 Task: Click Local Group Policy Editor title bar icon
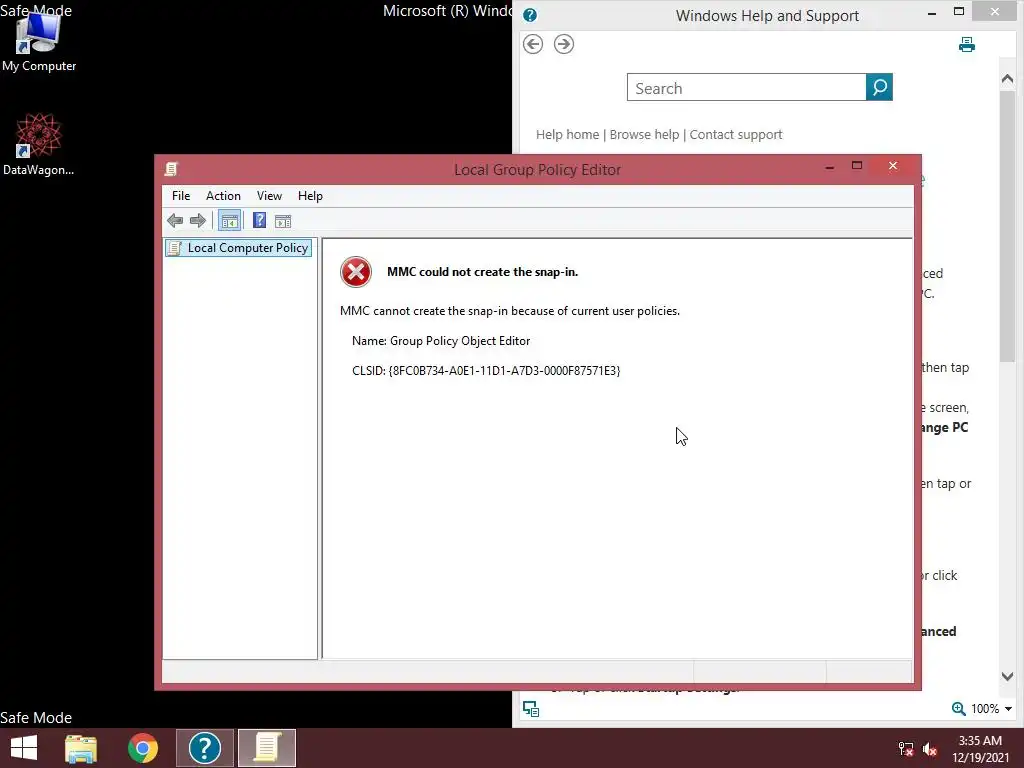pos(171,169)
